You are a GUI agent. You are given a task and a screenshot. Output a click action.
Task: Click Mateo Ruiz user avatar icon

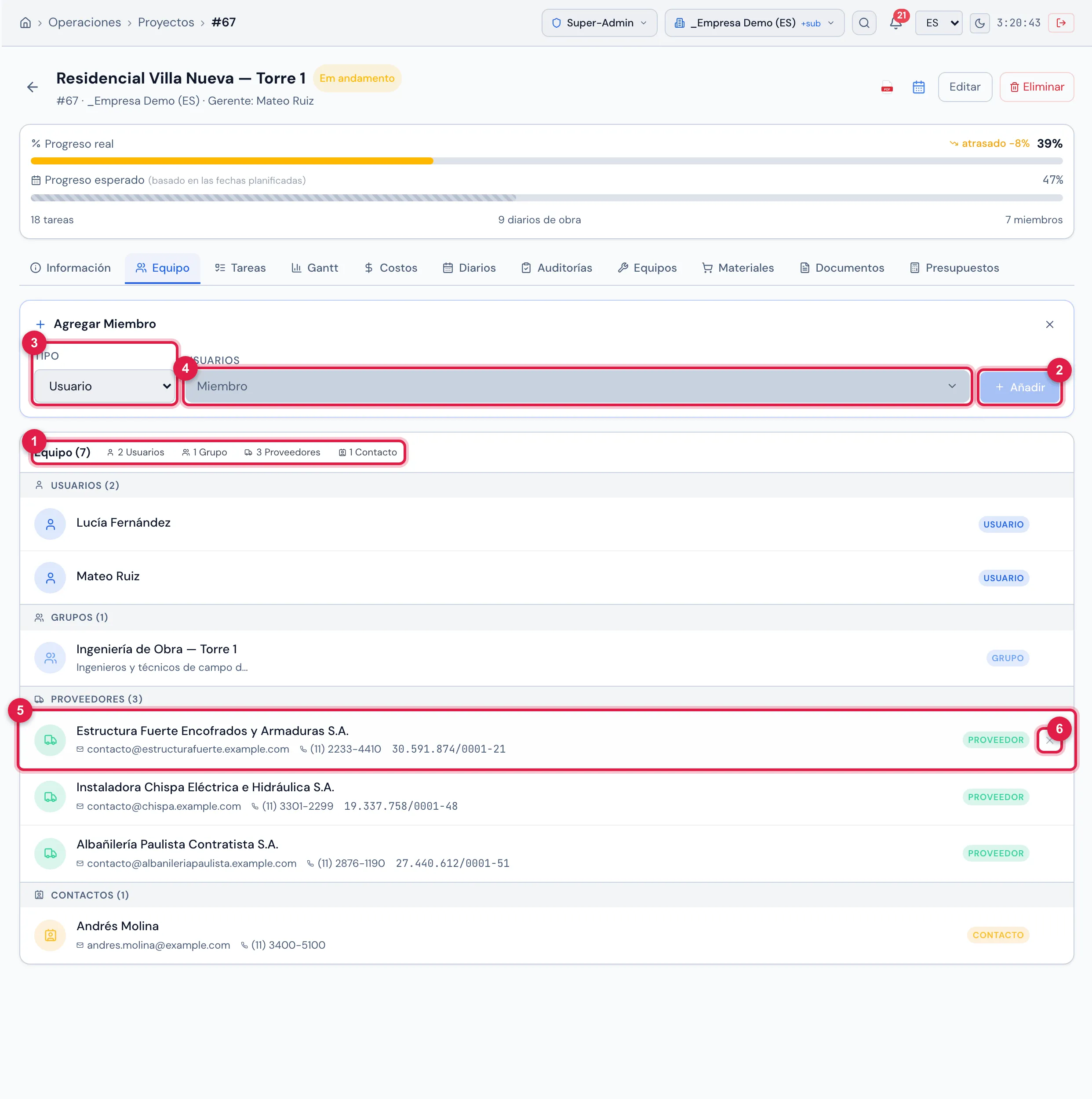[50, 578]
